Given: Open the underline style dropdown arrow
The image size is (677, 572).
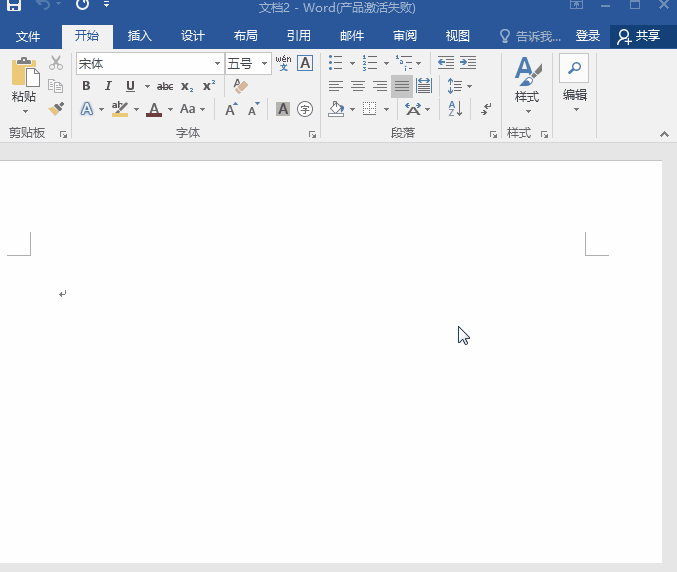Looking at the screenshot, I should coord(147,86).
